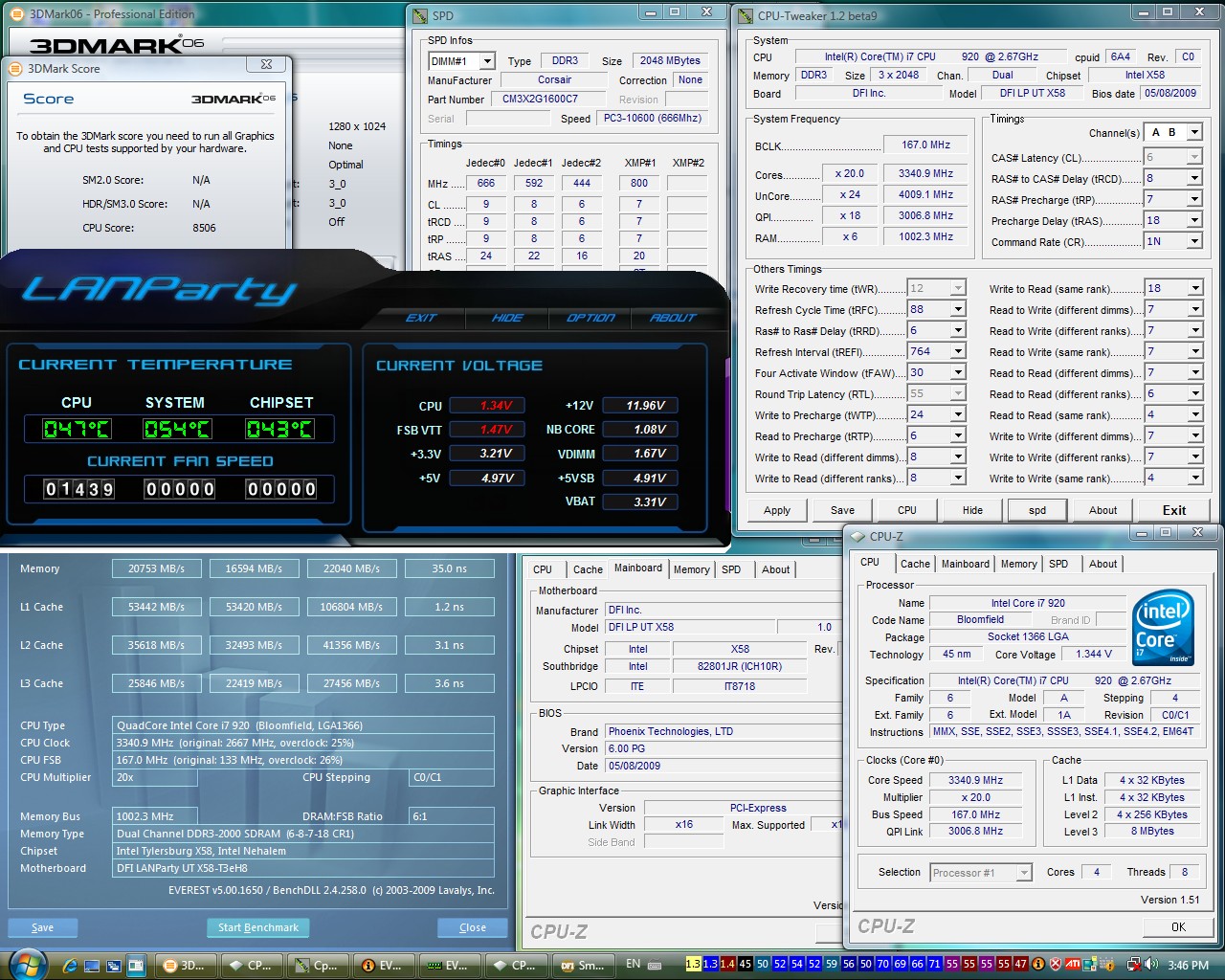Viewport: 1225px width, 980px height.
Task: Click OK in CPU-Z window
Action: point(1178,926)
